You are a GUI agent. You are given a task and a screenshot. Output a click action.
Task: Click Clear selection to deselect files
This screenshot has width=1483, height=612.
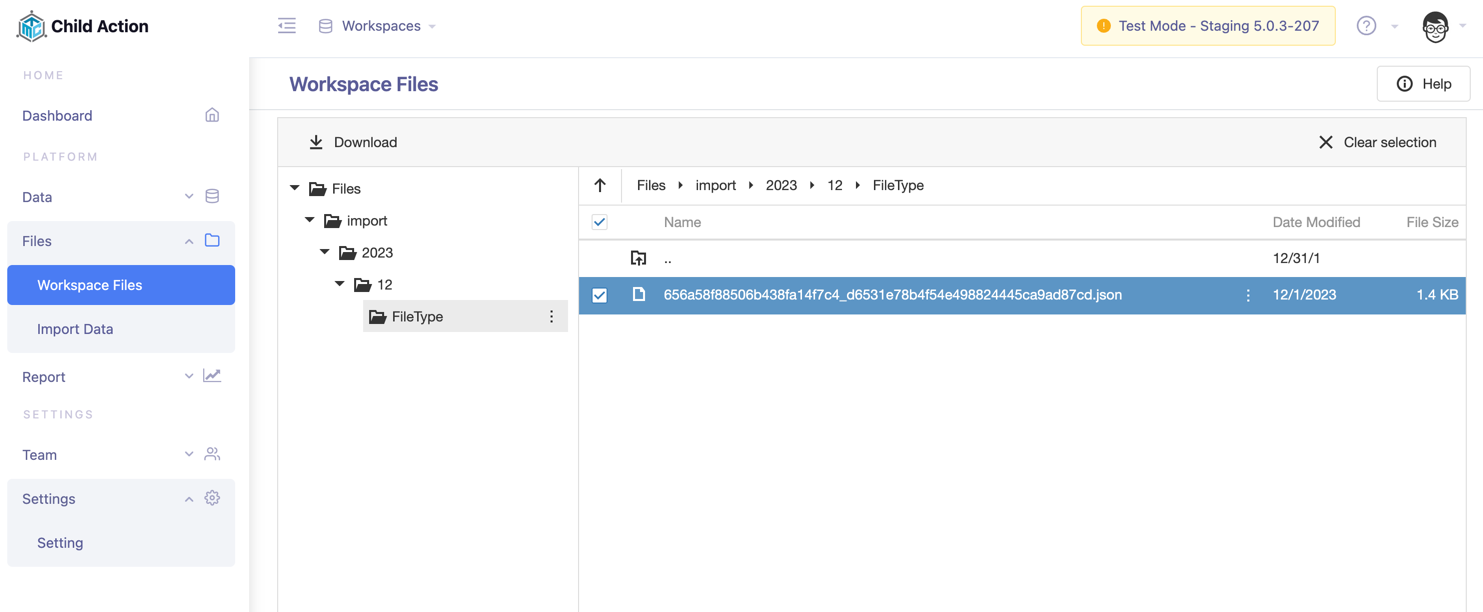pos(1378,142)
